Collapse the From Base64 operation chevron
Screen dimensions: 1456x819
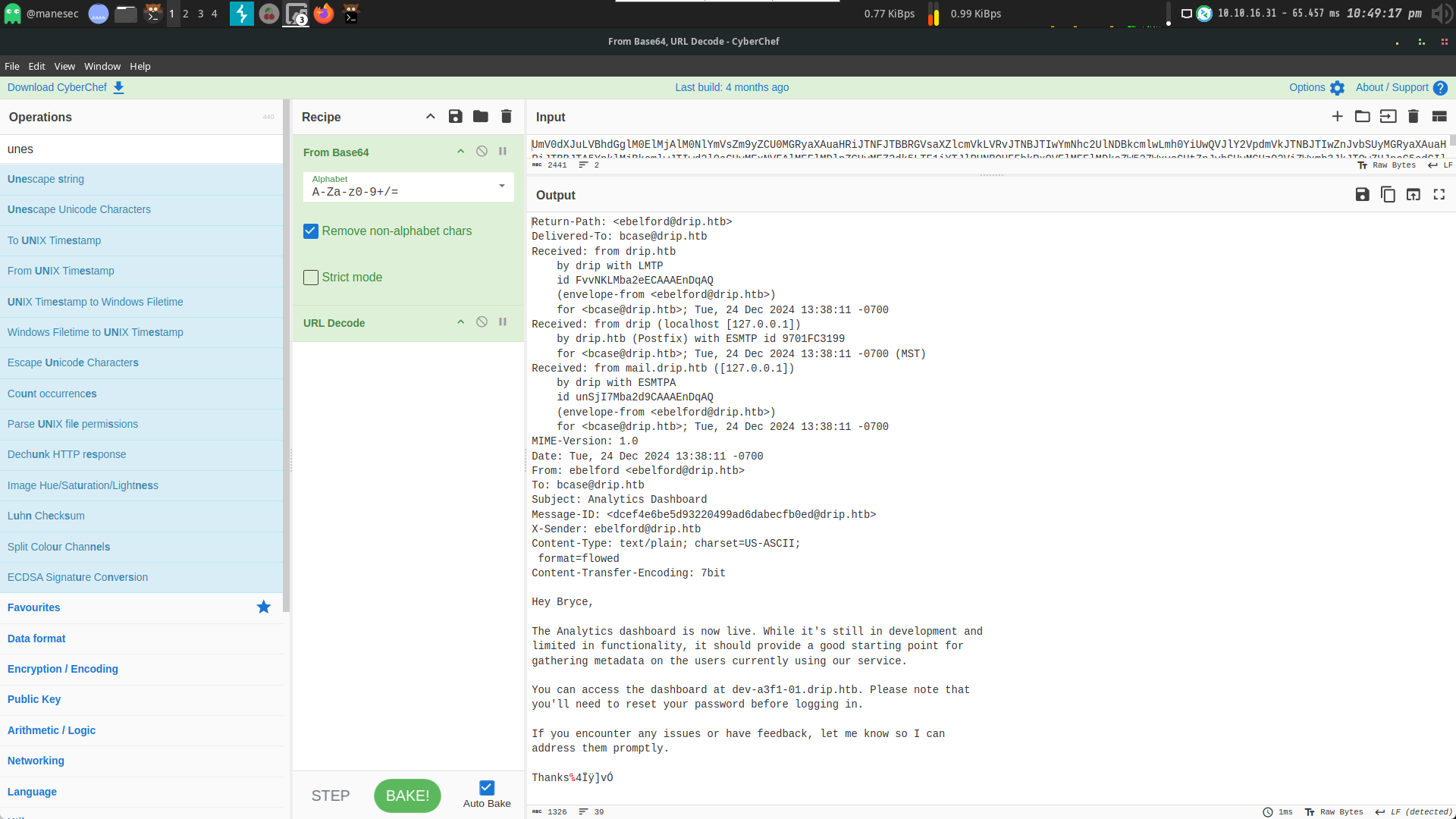[460, 152]
